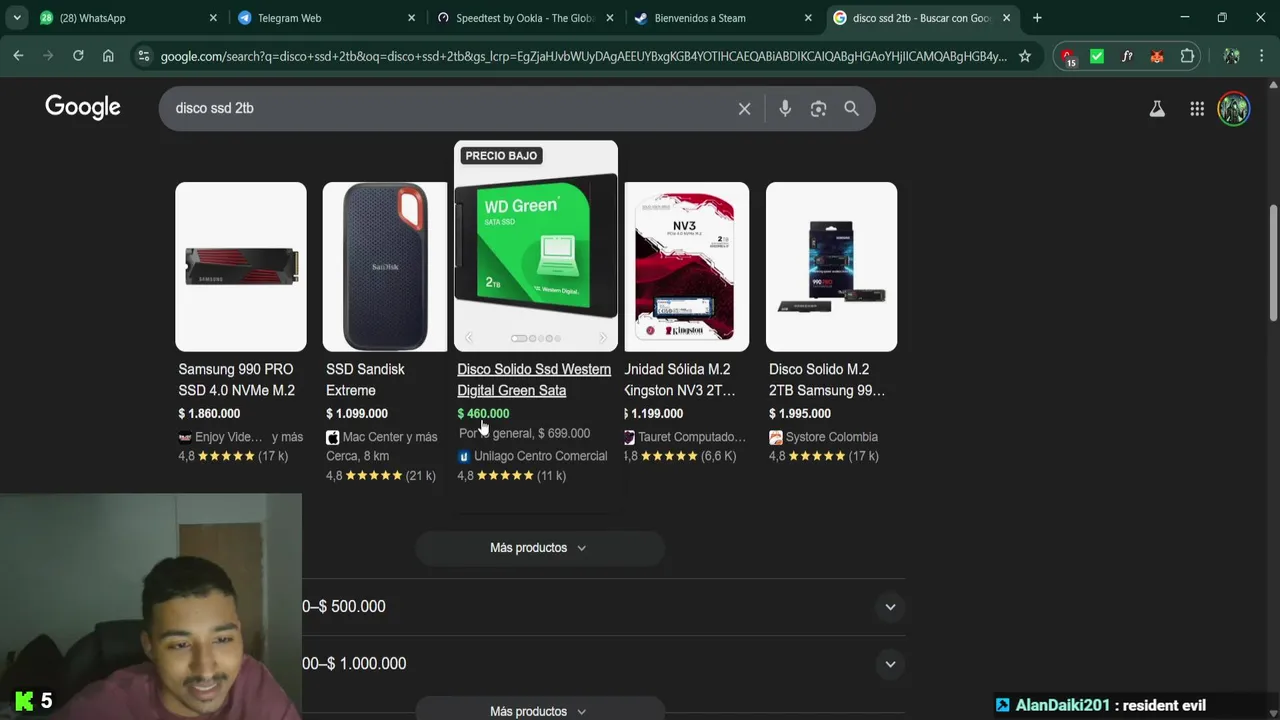
Task: Switch to the Bienvenidos a Steam tab
Action: point(723,18)
